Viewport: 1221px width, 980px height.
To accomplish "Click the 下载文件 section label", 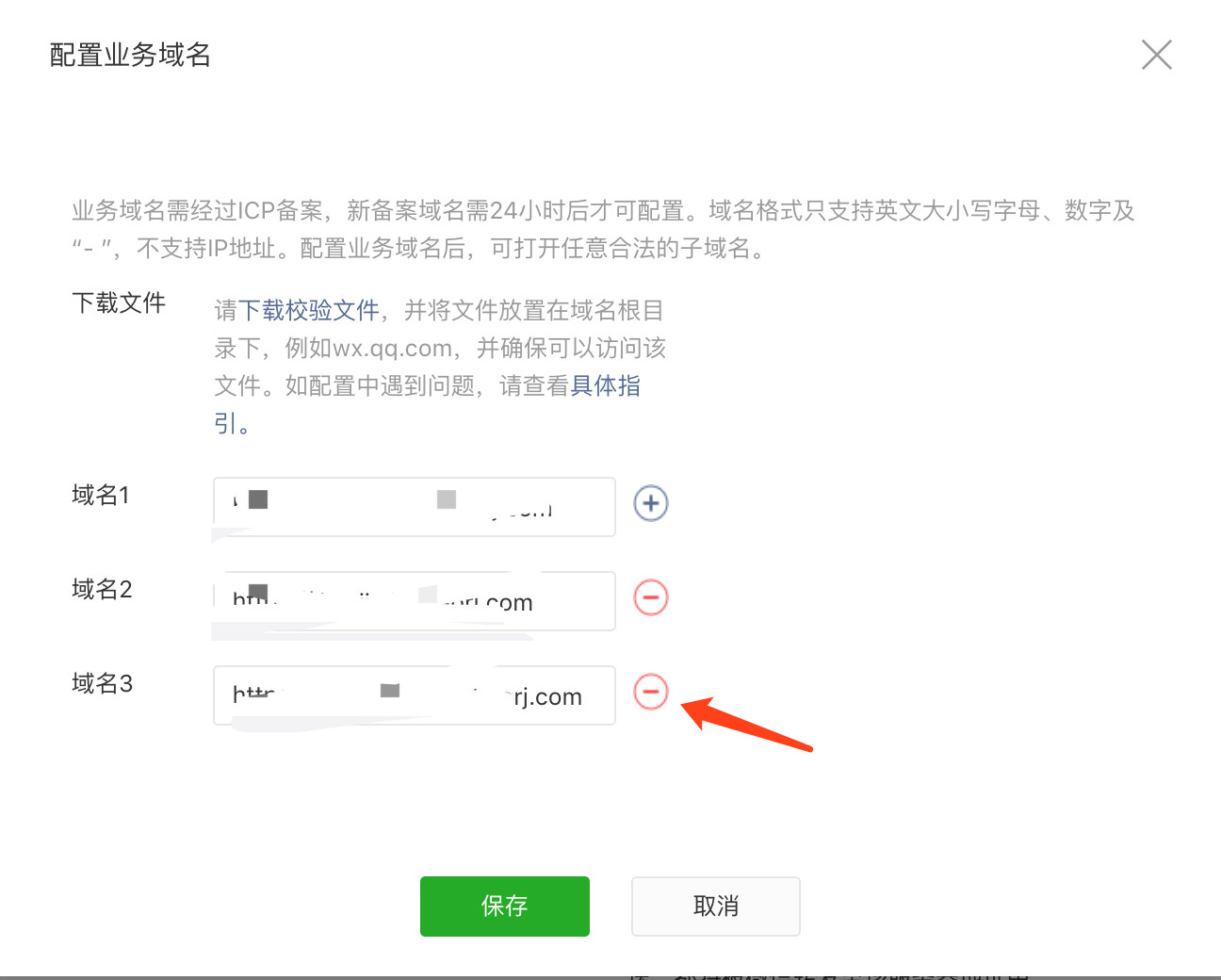I will click(x=119, y=302).
